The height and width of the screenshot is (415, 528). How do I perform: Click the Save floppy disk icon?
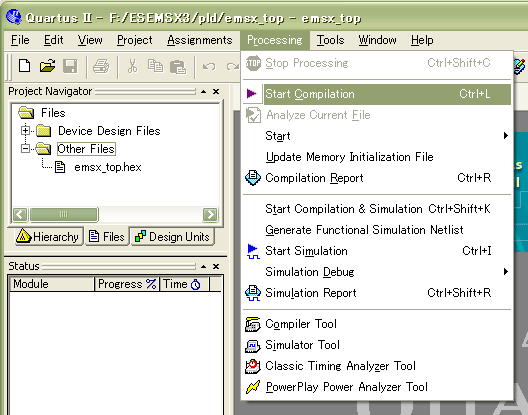coord(70,66)
